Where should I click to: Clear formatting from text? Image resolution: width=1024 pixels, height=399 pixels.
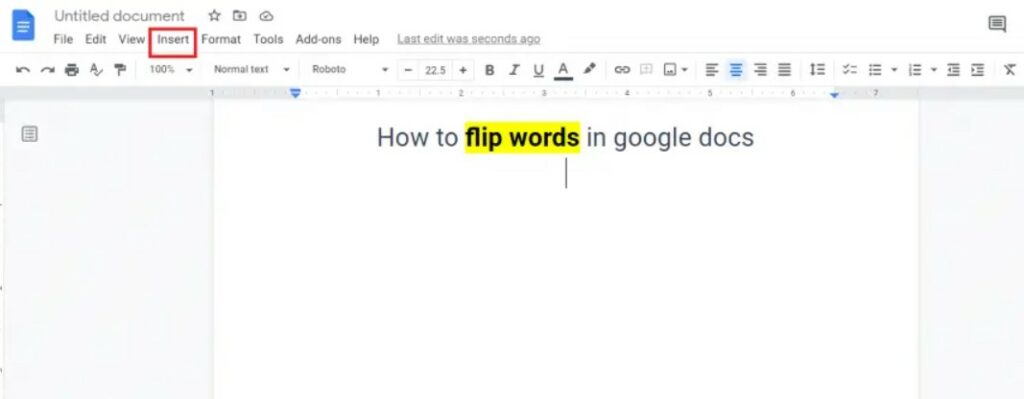point(1010,70)
